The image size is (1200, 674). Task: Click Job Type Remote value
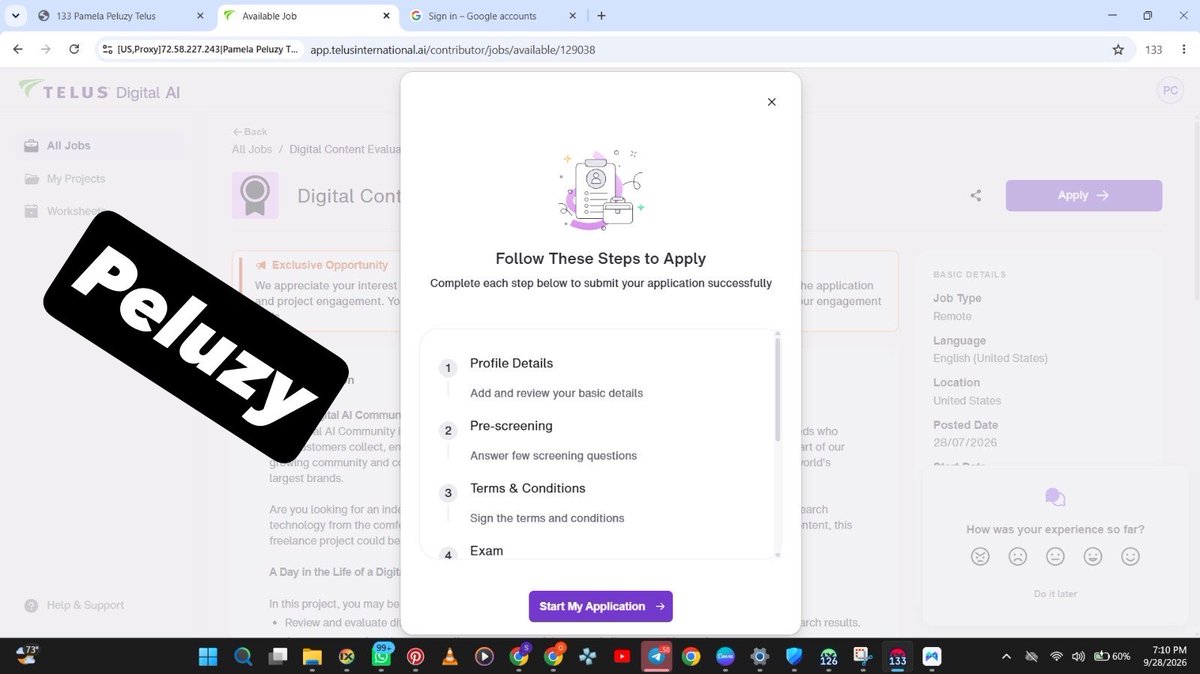(952, 316)
